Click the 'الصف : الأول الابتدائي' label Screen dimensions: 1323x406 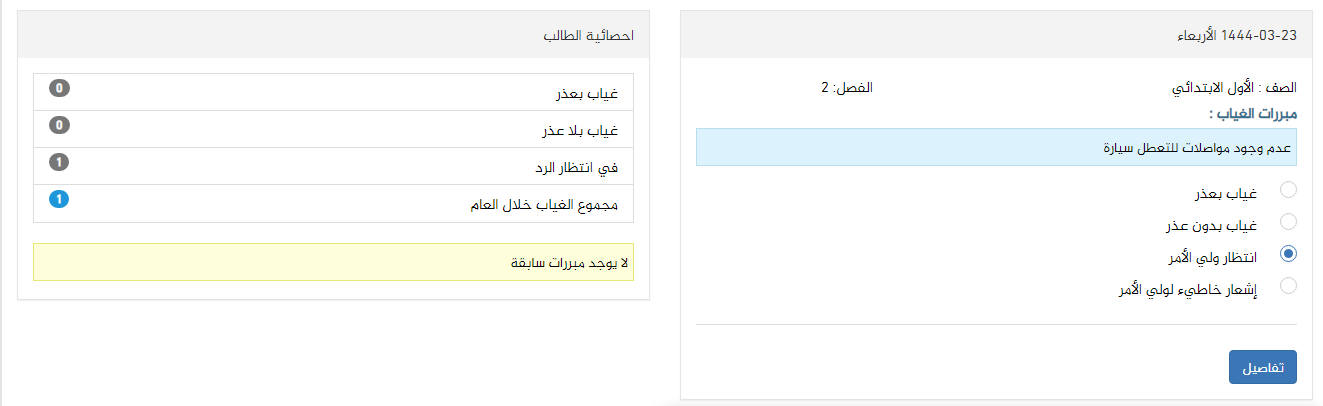coord(1233,88)
